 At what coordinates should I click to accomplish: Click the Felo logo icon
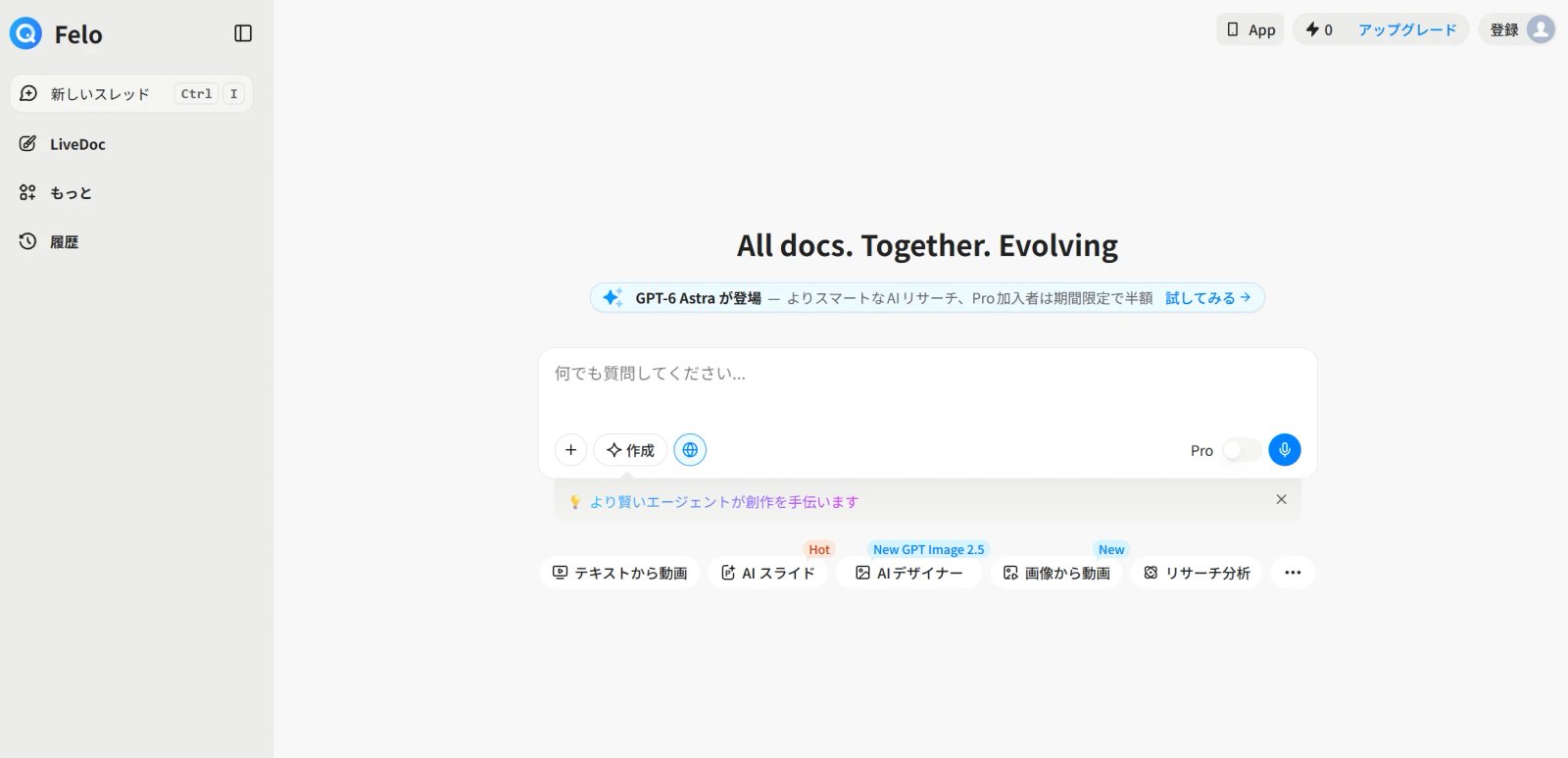pos(25,34)
